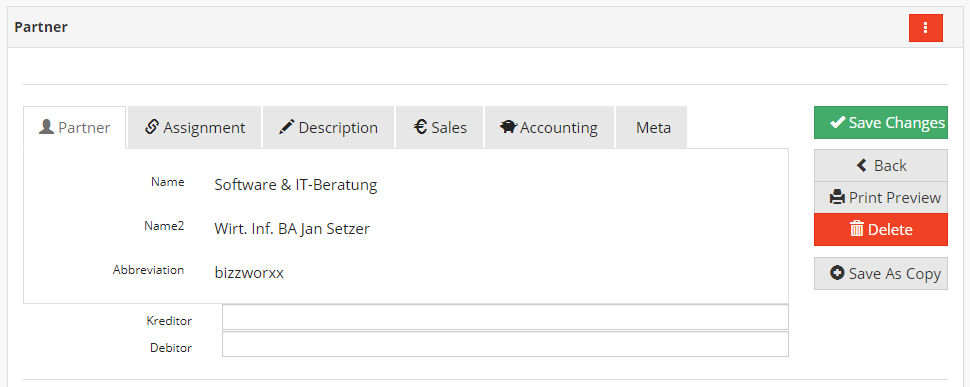
Task: Click the green Save Changes button
Action: pyautogui.click(x=881, y=122)
